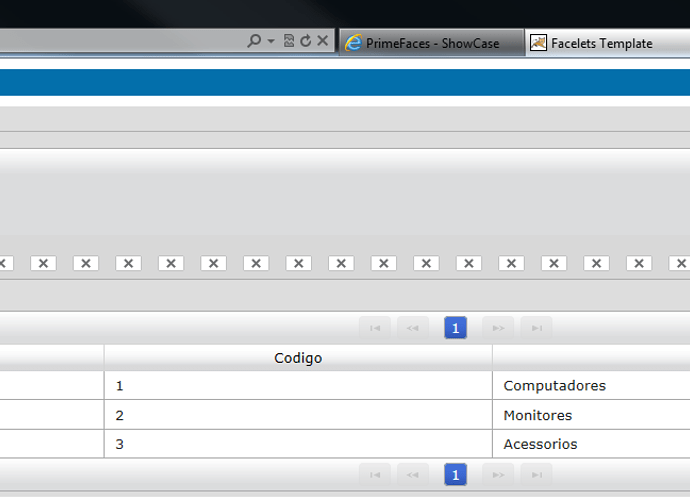Click the Monitores table cell
Screen dimensions: 690x500
click(591, 415)
